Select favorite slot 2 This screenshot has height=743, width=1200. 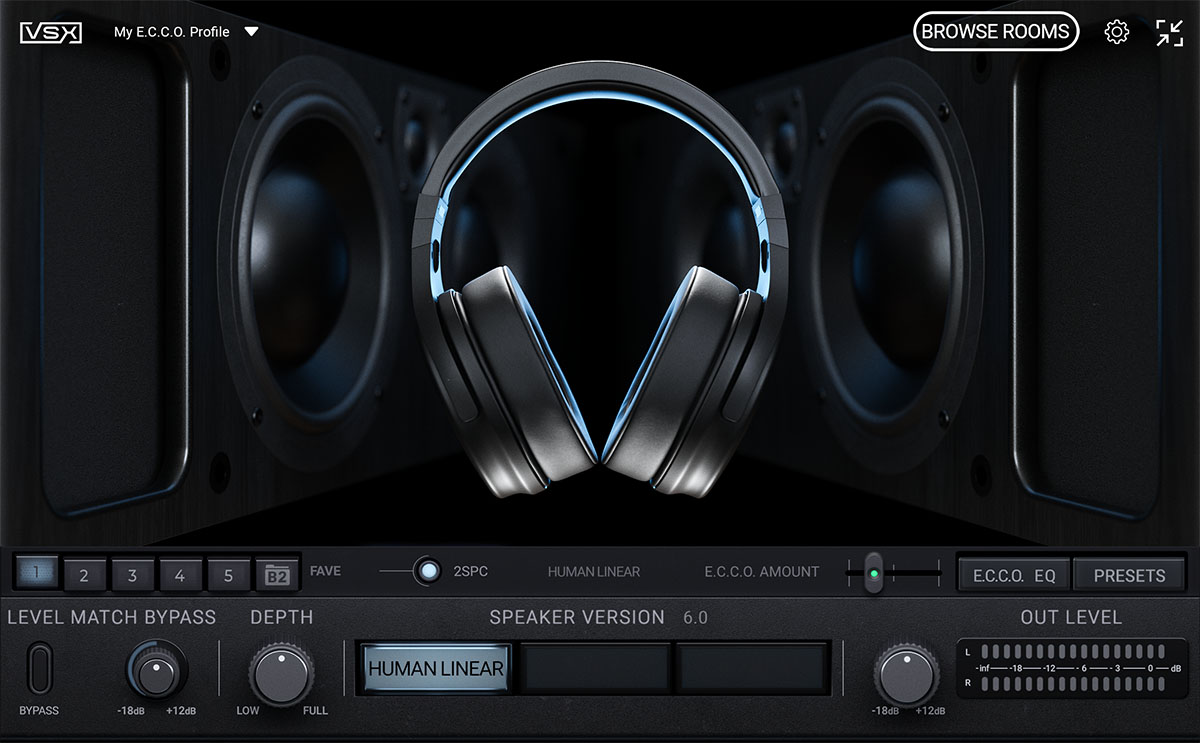pyautogui.click(x=84, y=575)
